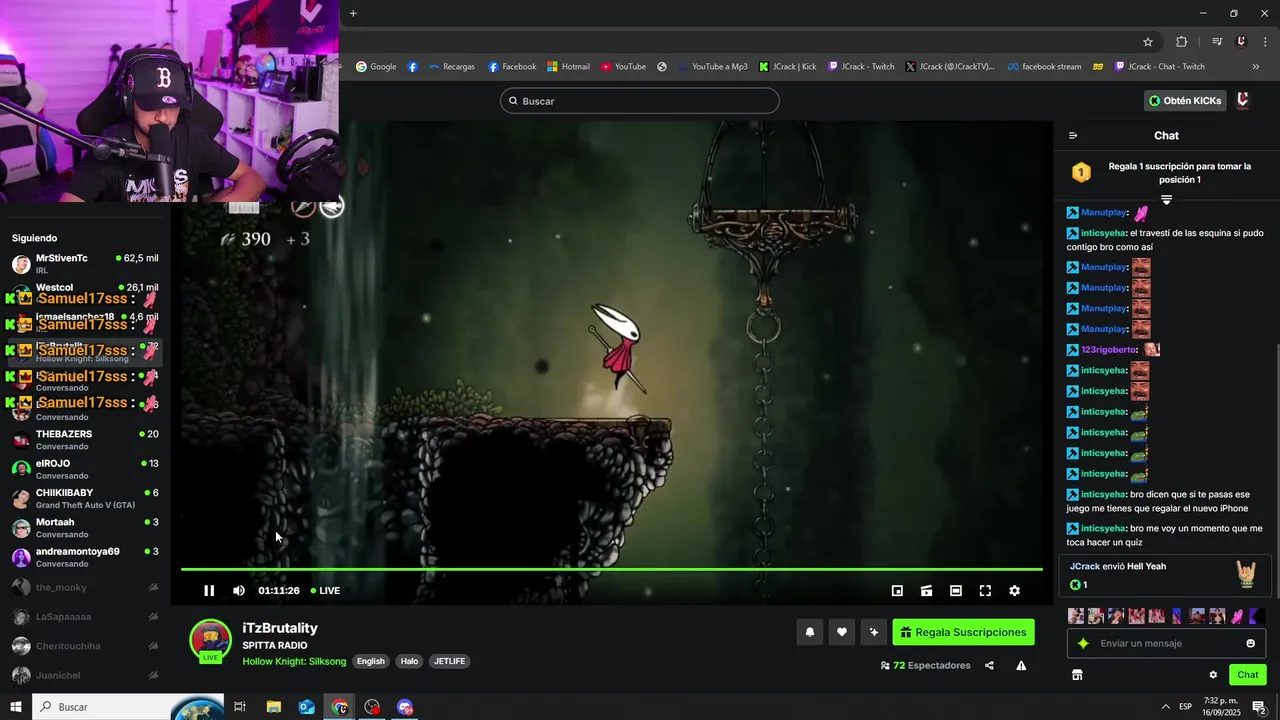This screenshot has height=720, width=1280.
Task: Open Outlook on taskbar
Action: 306,707
